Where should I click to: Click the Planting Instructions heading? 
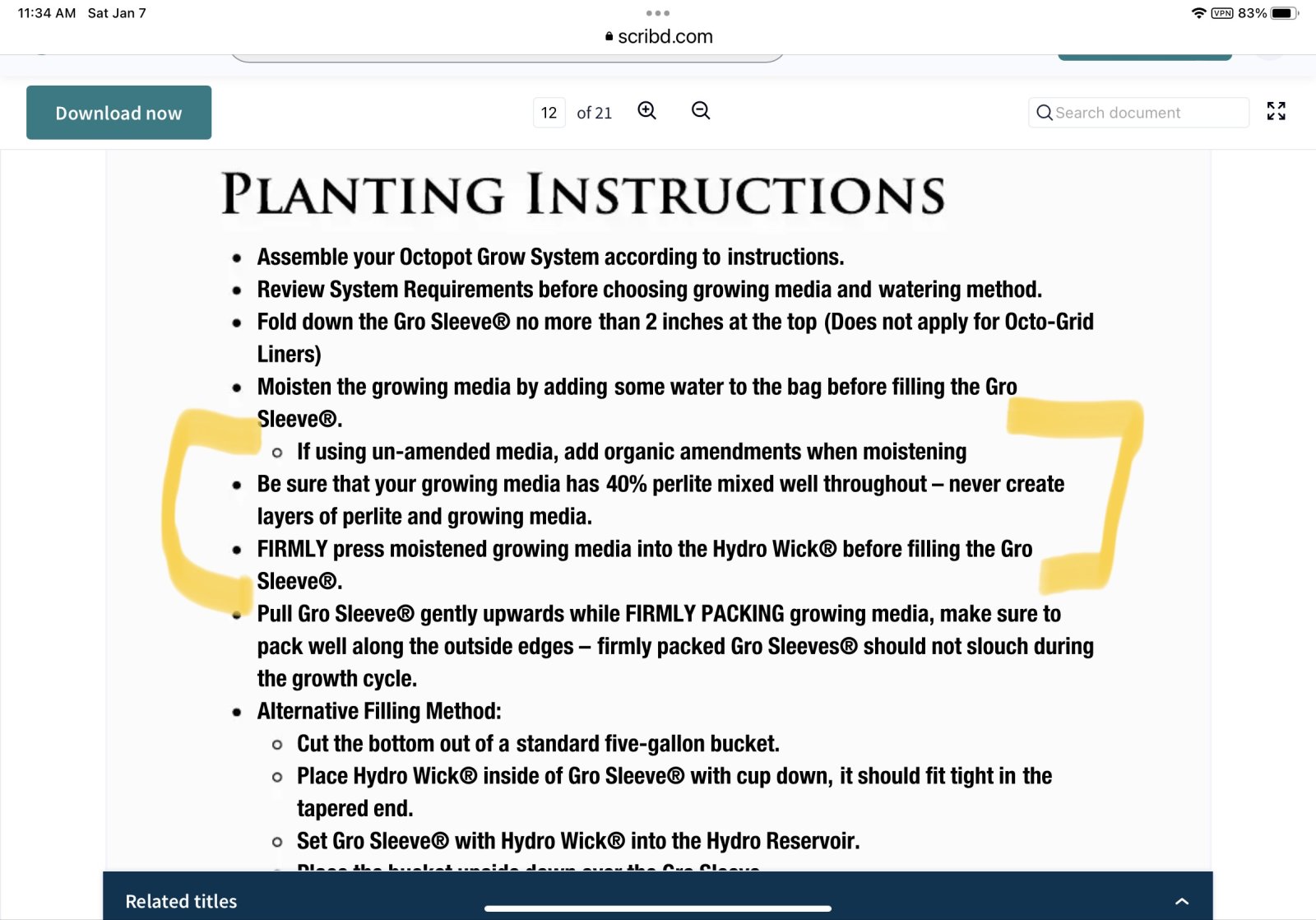583,194
